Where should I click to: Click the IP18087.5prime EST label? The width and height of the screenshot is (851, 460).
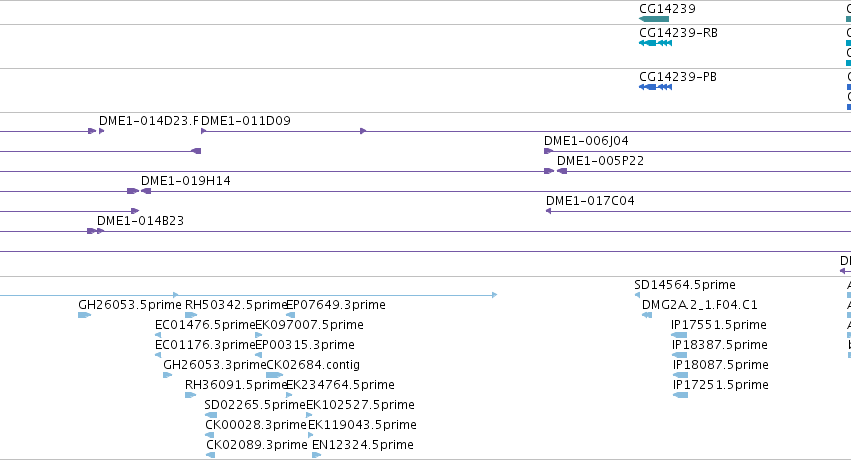(x=721, y=366)
